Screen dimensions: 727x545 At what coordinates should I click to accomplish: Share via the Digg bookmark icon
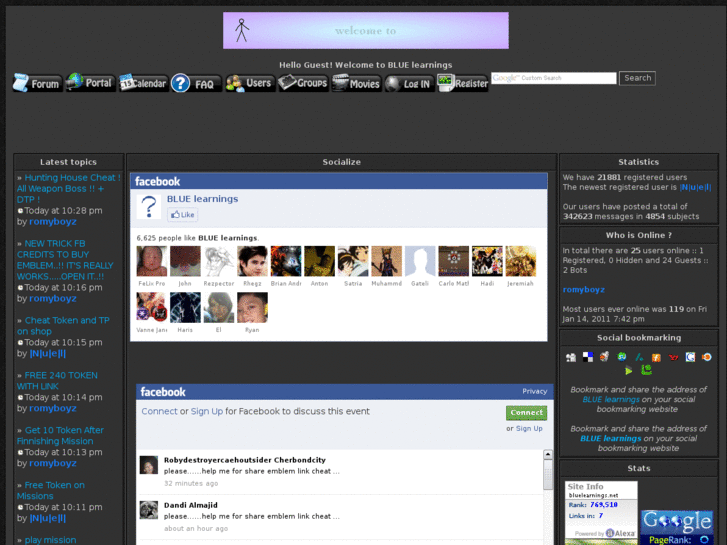click(571, 357)
